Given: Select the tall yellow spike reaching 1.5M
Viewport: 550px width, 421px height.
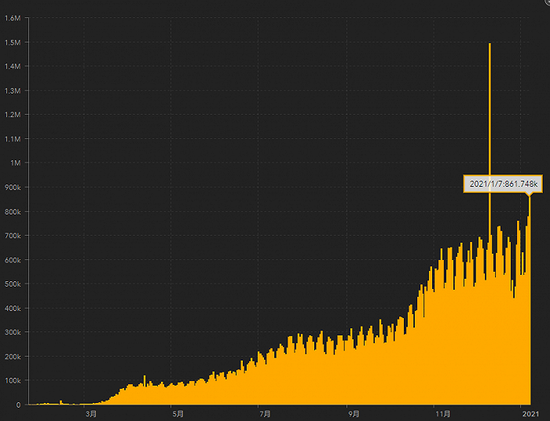Looking at the screenshot, I should [490, 140].
